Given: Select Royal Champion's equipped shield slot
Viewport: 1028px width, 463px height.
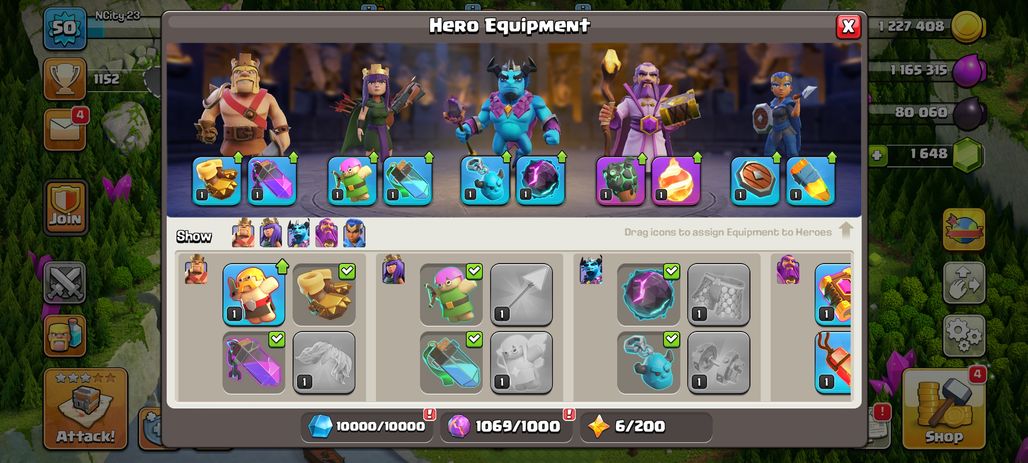Looking at the screenshot, I should pos(755,181).
